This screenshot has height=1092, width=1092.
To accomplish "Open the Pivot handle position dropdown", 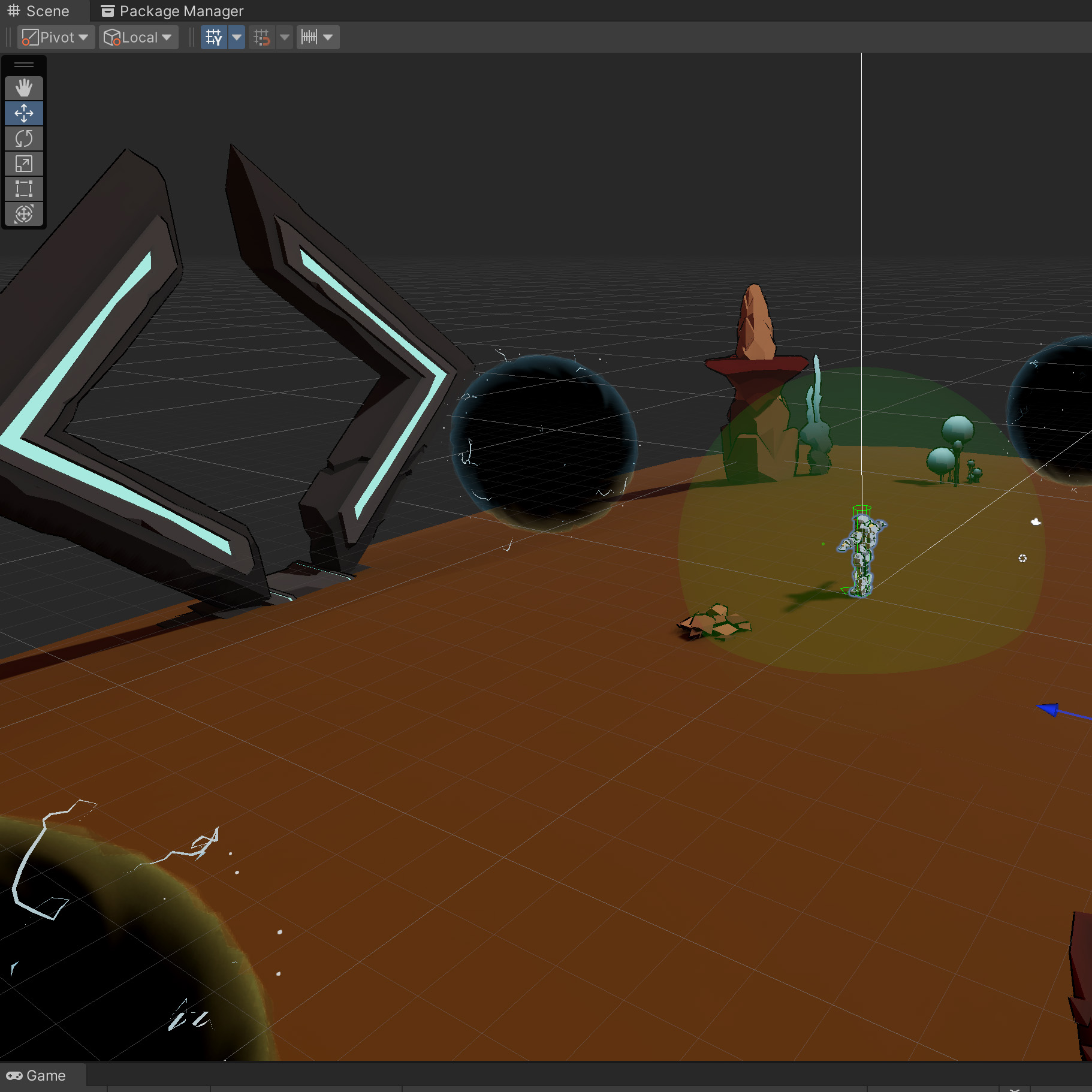I will [56, 37].
